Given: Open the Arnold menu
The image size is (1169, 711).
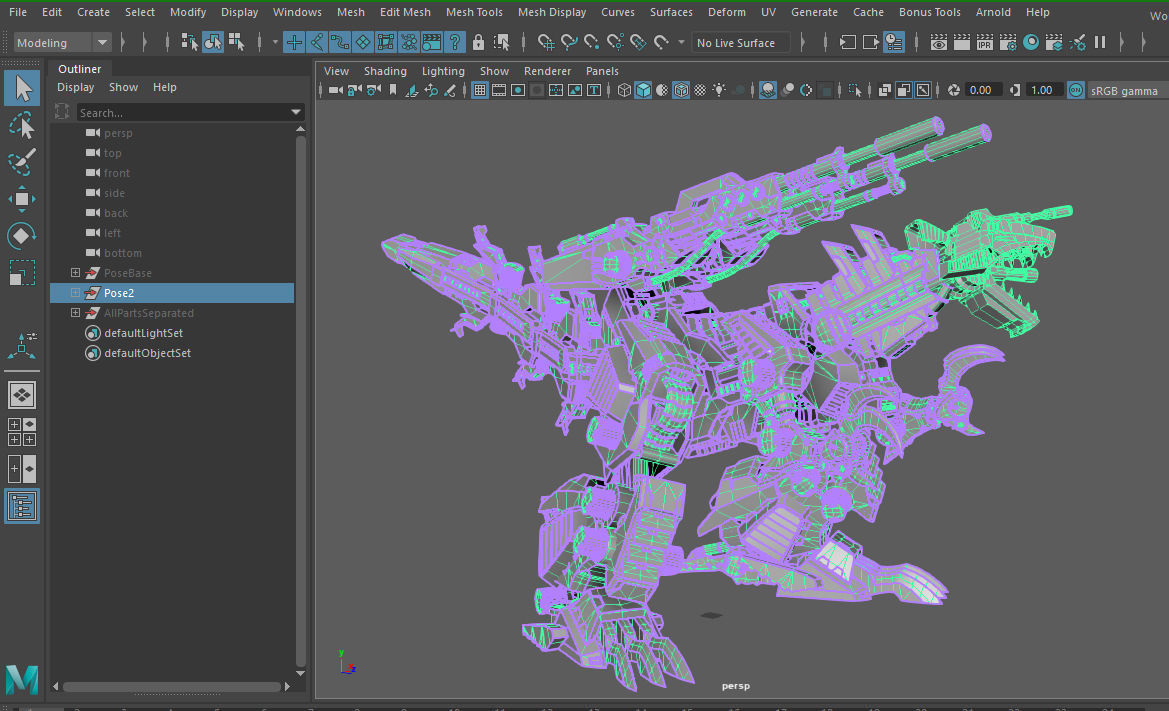Looking at the screenshot, I should click(x=993, y=12).
